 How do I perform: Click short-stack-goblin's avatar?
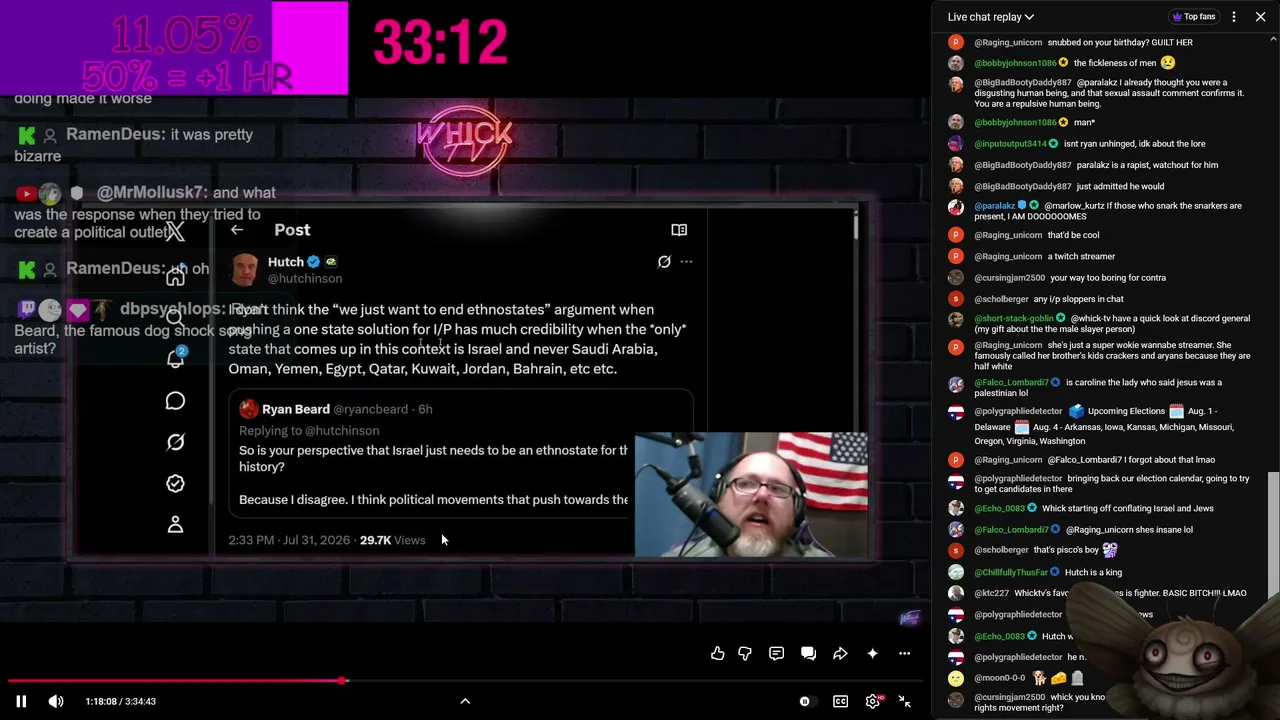[956, 320]
